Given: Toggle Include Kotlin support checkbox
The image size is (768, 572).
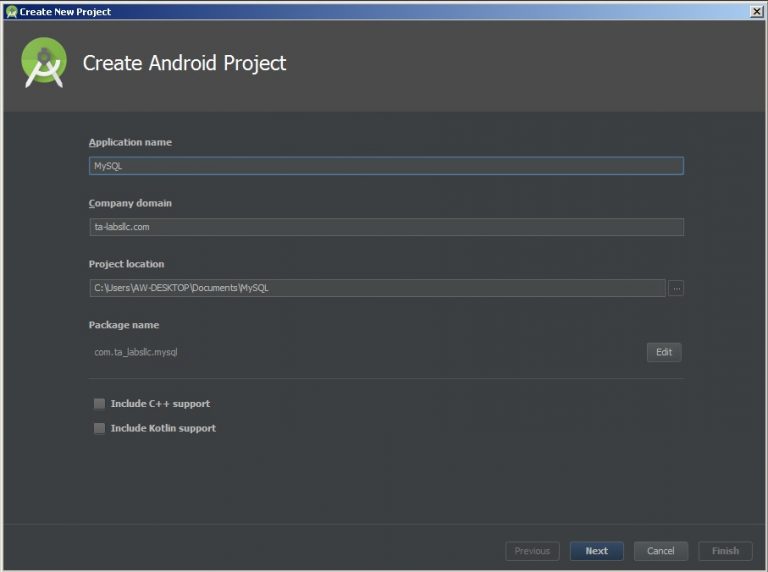Looking at the screenshot, I should (x=99, y=428).
